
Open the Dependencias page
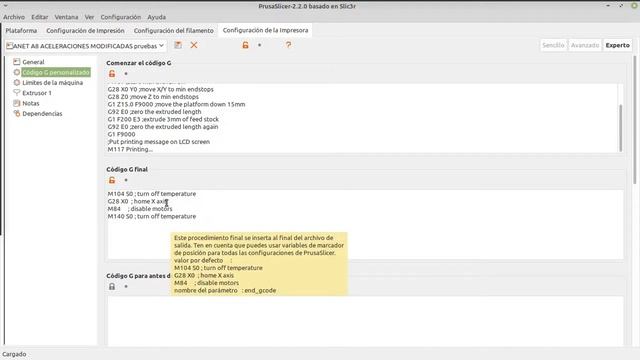42,113
